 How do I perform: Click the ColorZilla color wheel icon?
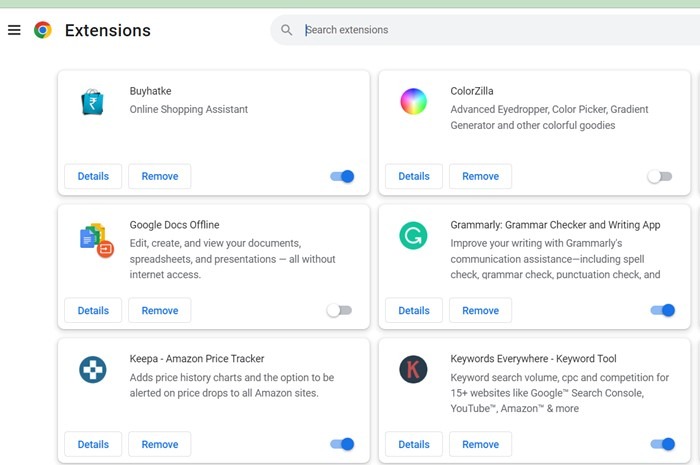click(413, 101)
